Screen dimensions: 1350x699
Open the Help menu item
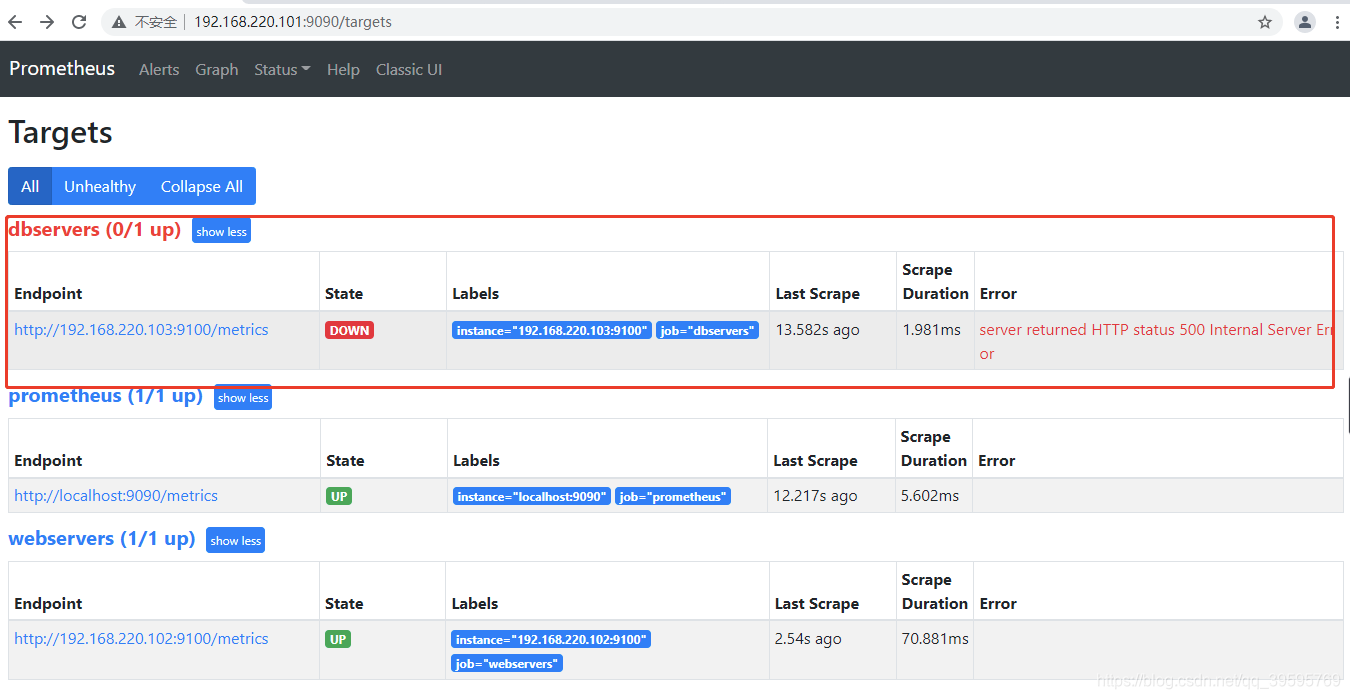[x=343, y=70]
